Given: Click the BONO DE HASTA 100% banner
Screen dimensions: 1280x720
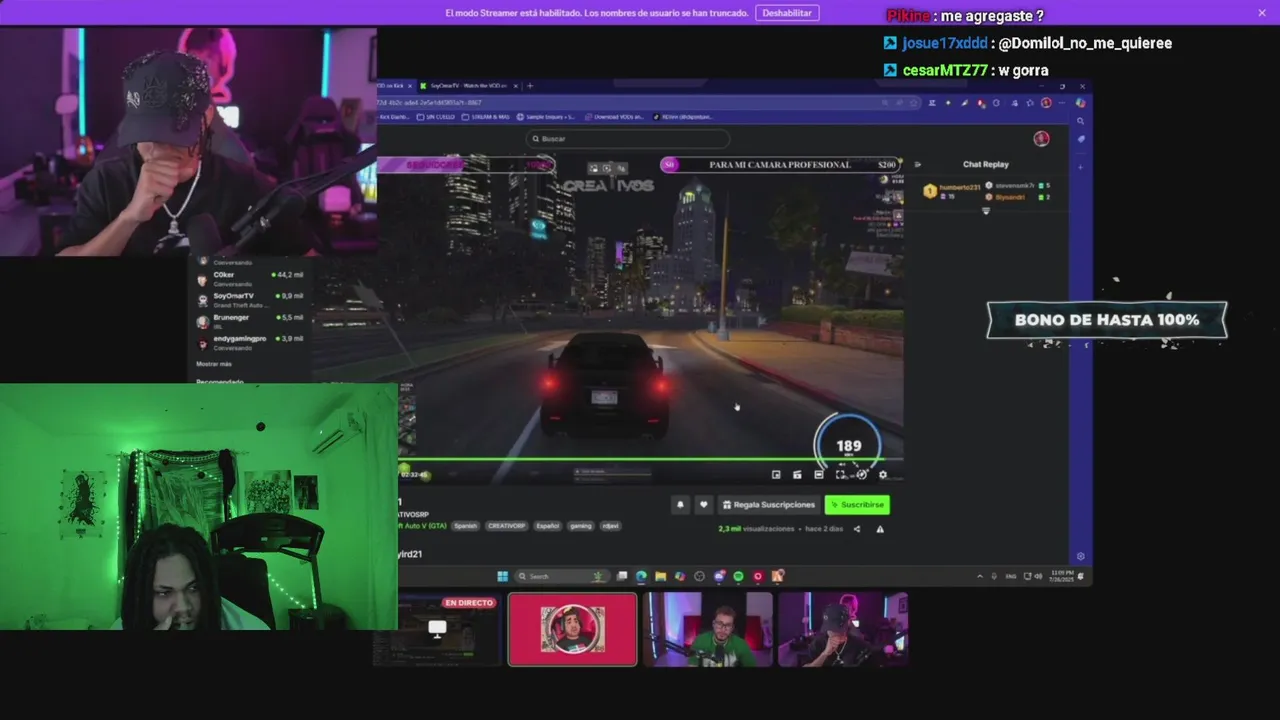Looking at the screenshot, I should click(x=1106, y=320).
